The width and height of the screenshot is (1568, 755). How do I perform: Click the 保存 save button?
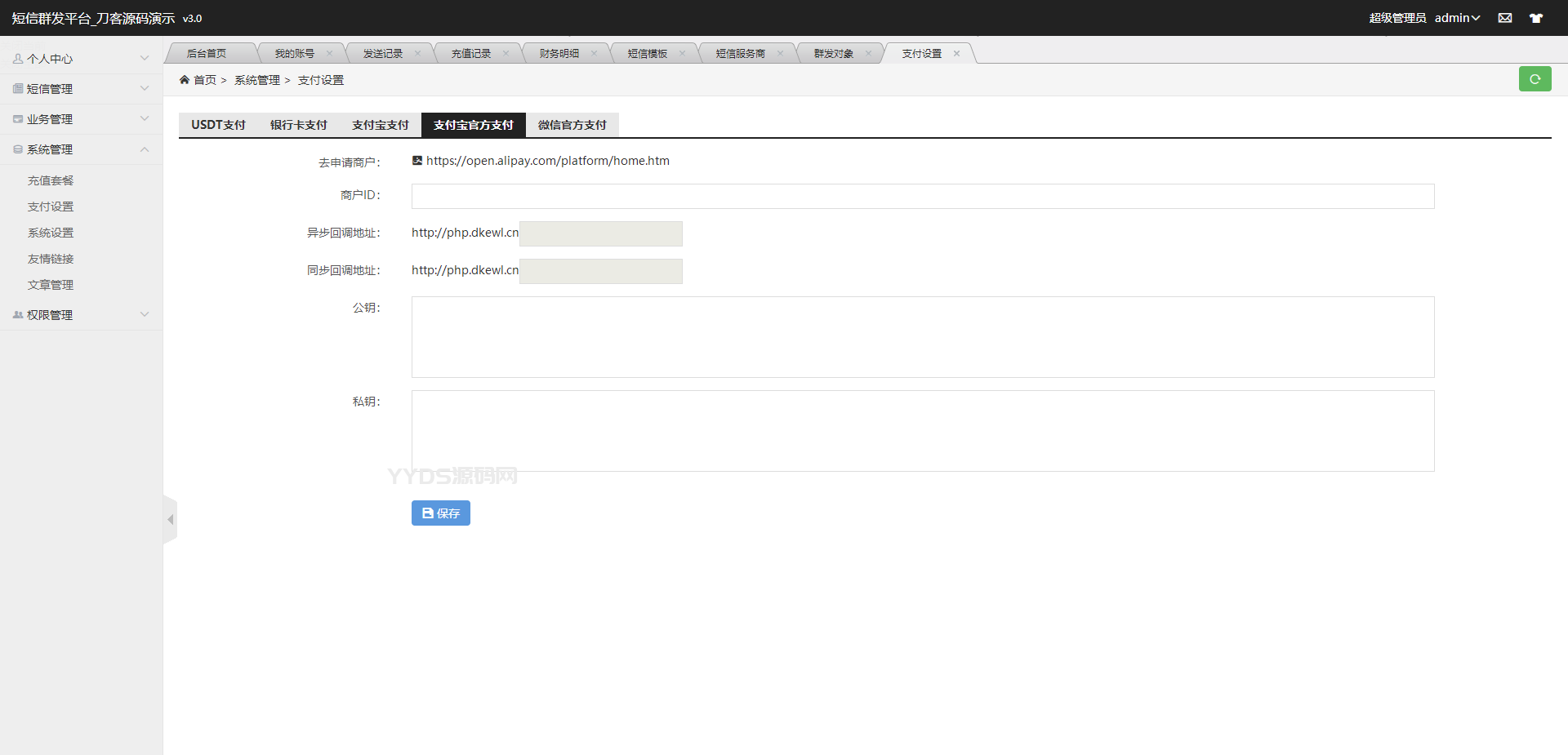[440, 513]
